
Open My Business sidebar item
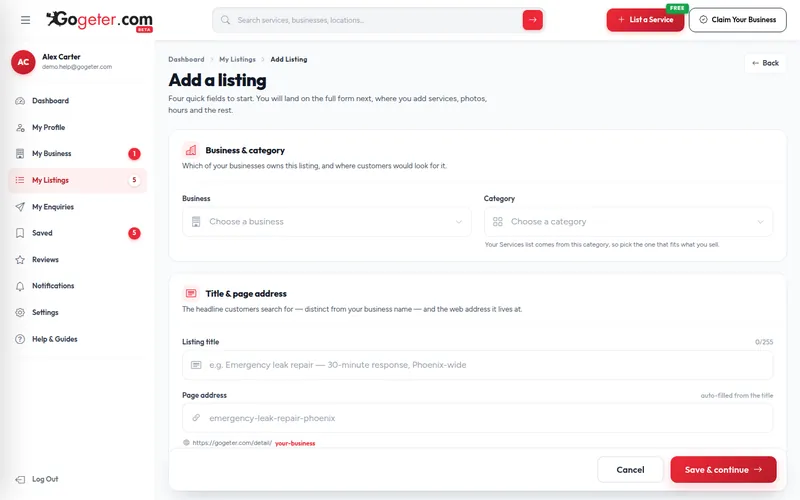(x=78, y=154)
